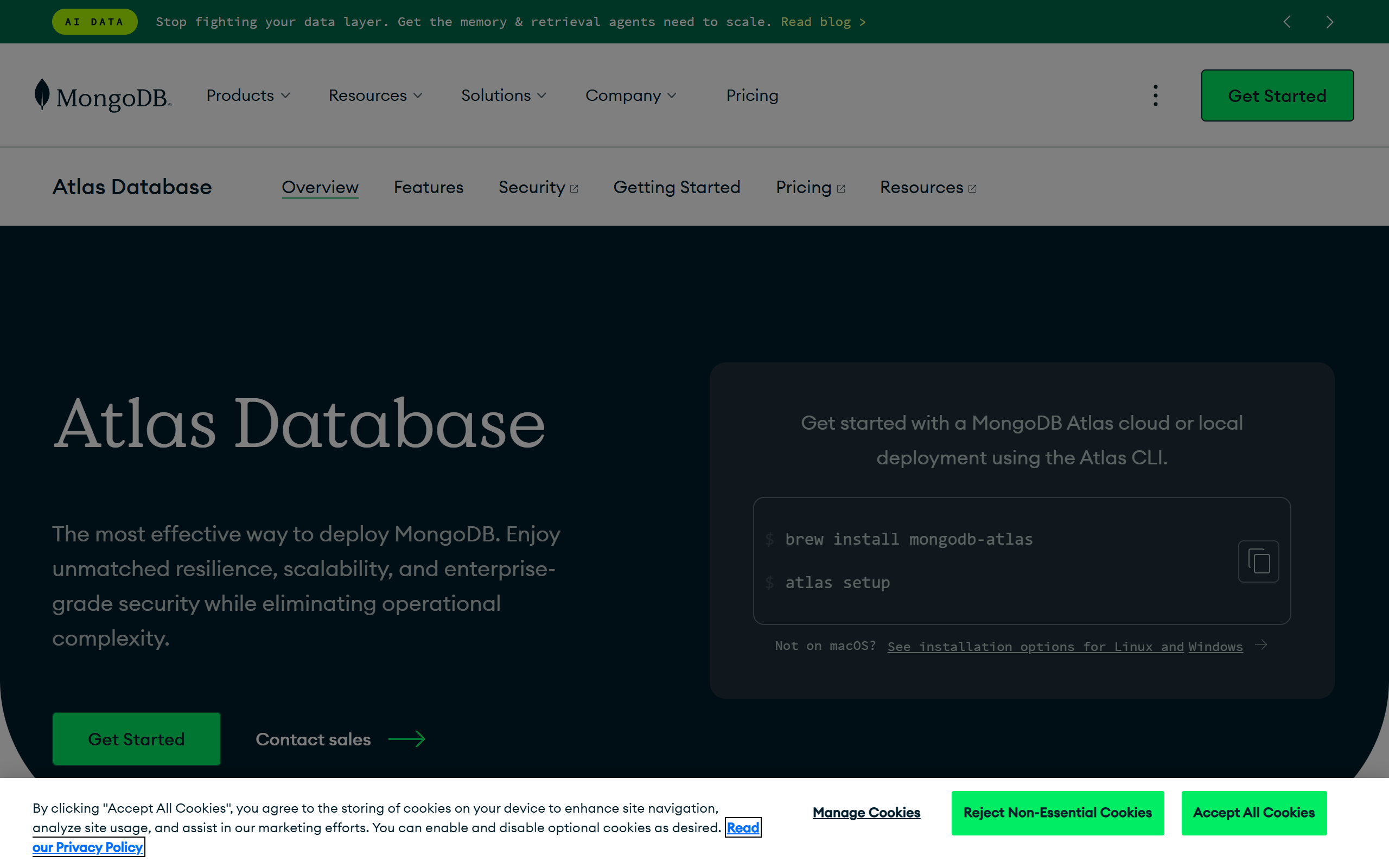Expand the Products dropdown

coord(248,95)
